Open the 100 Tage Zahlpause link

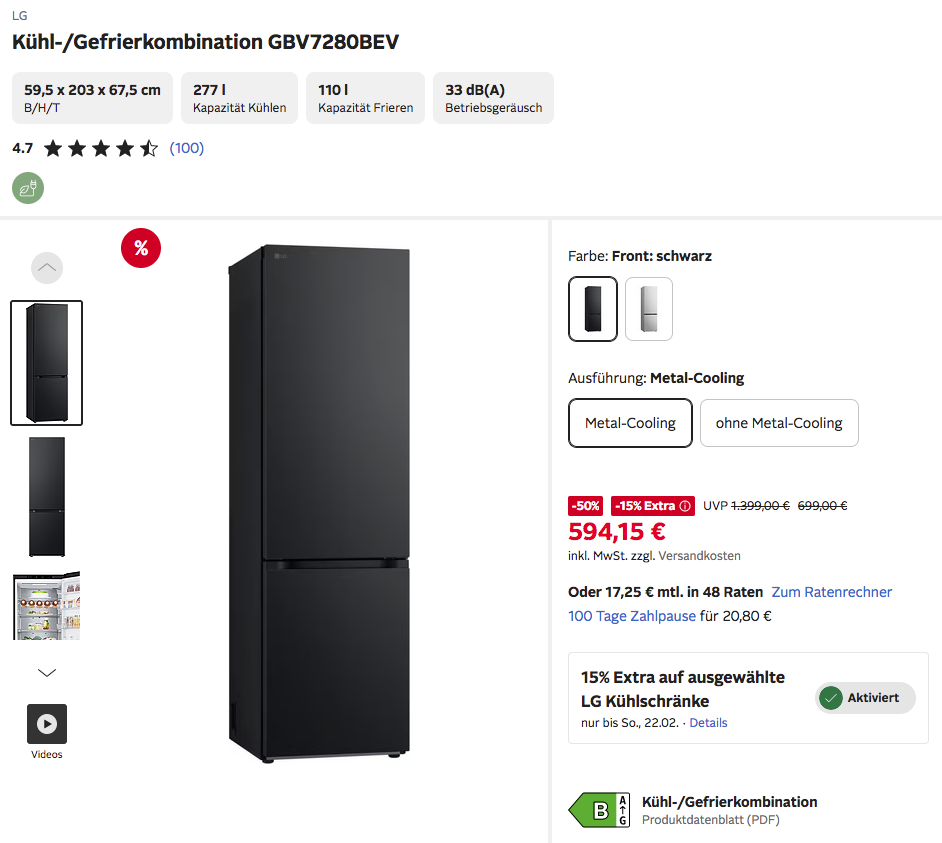(x=632, y=616)
